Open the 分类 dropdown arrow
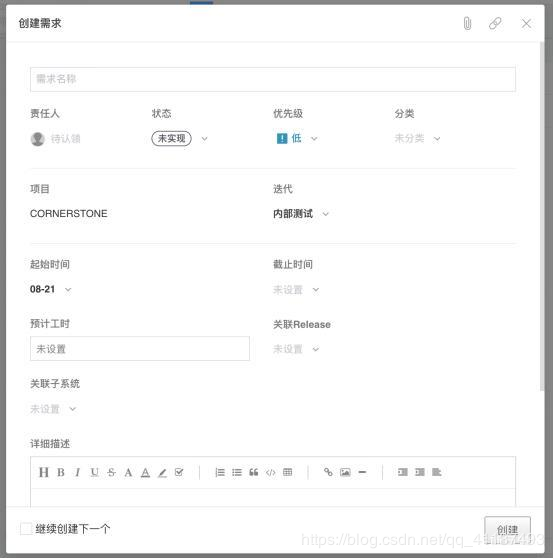This screenshot has width=554, height=558. click(x=437, y=138)
